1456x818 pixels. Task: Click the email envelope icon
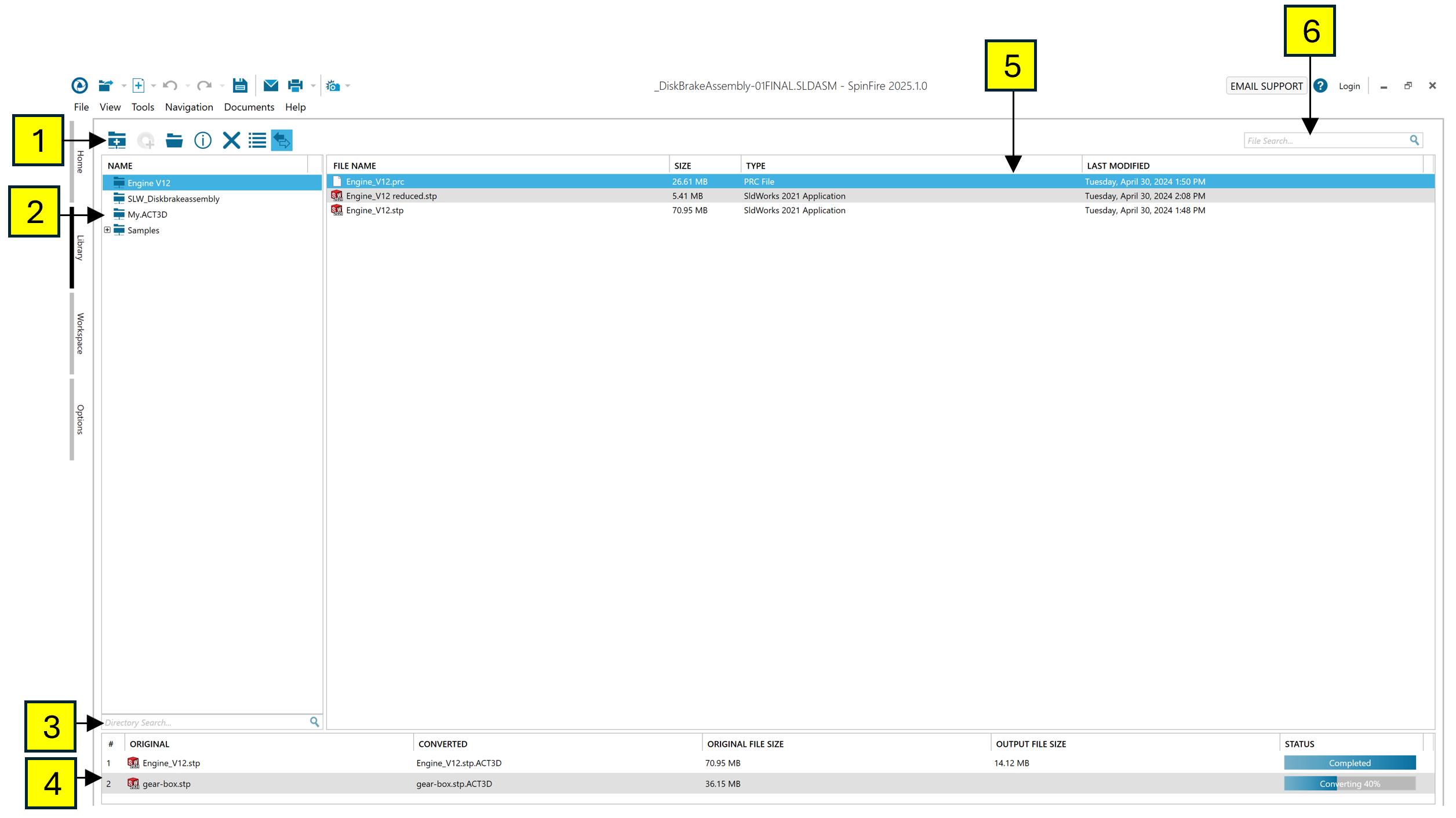[271, 86]
